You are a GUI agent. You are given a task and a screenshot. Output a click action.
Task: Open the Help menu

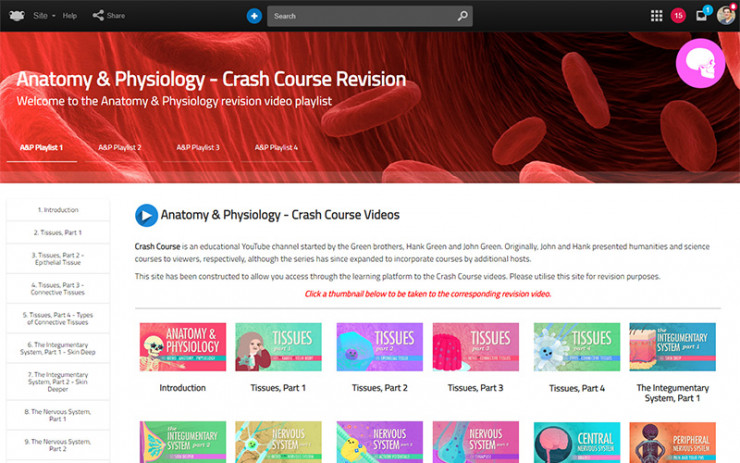pyautogui.click(x=70, y=16)
